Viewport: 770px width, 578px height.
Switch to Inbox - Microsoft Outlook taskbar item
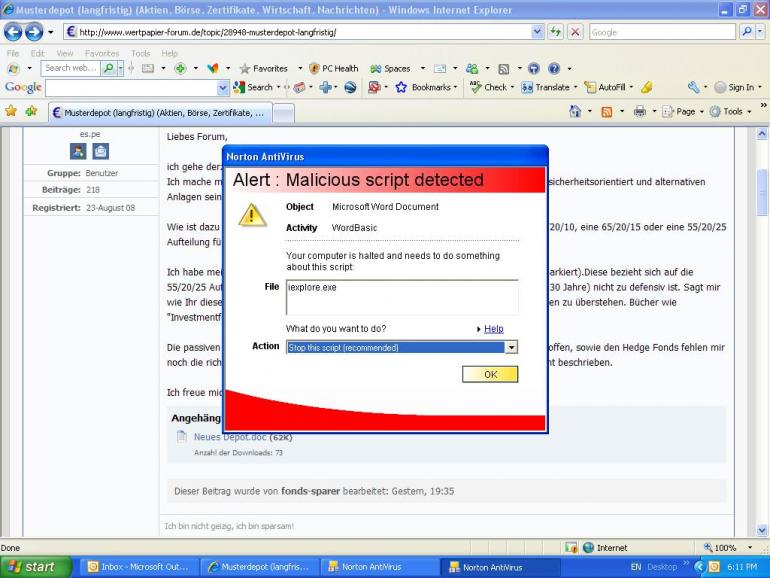138,567
